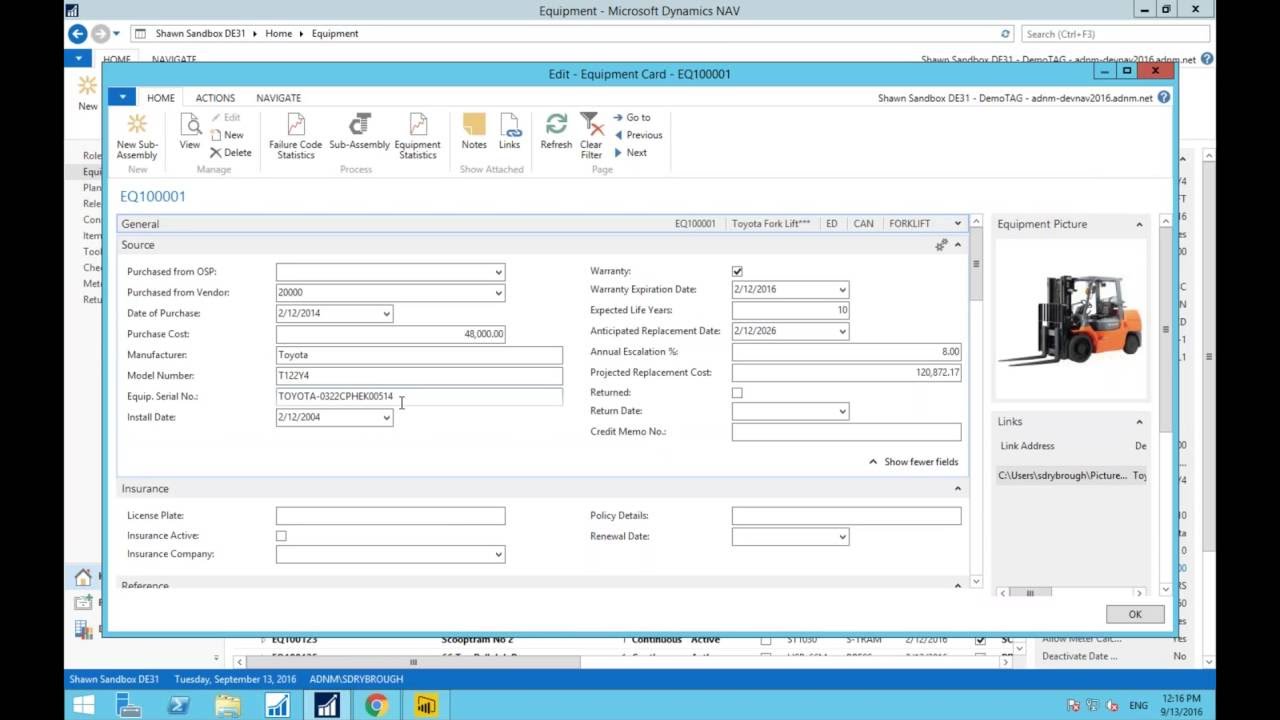
Task: Open the Windows Start button
Action: pos(84,705)
